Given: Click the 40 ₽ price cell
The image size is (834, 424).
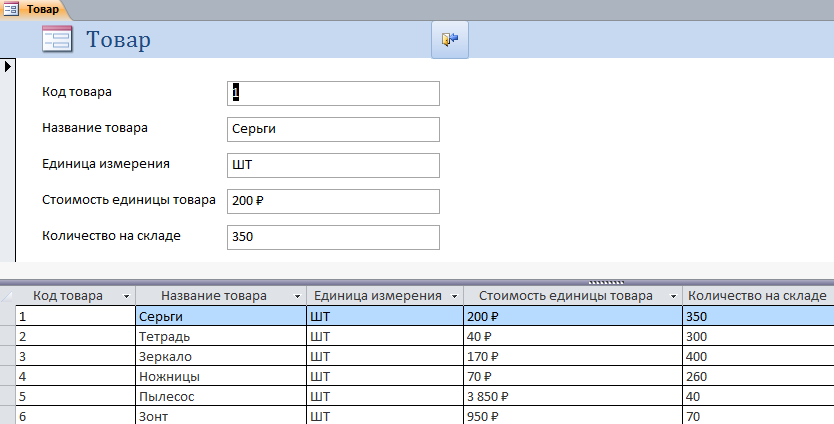Looking at the screenshot, I should tap(573, 336).
